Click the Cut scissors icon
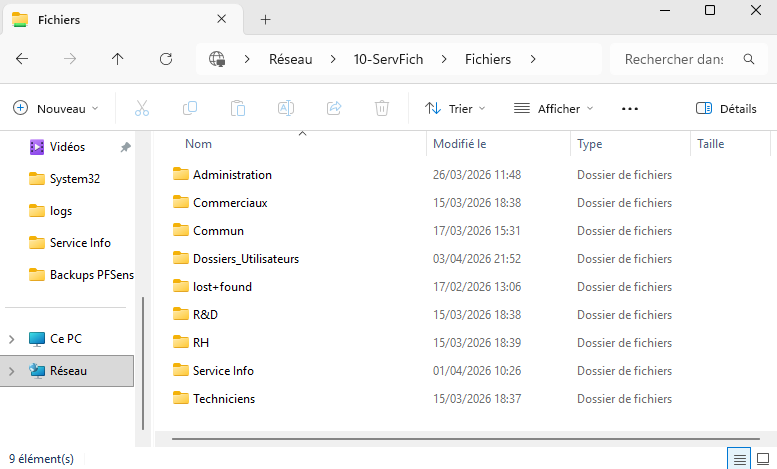 pos(142,108)
